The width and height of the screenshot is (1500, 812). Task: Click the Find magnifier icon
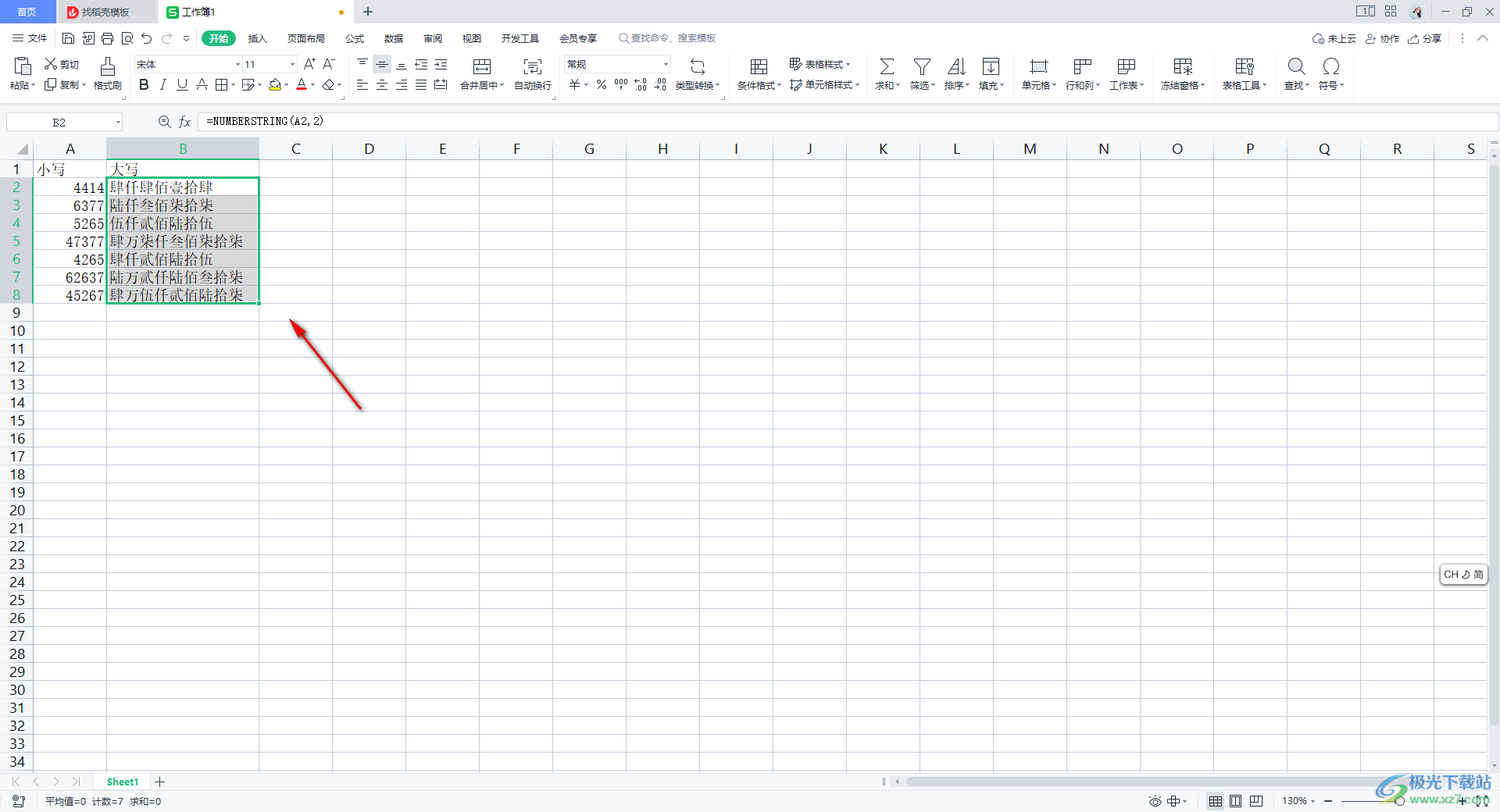point(1296,66)
